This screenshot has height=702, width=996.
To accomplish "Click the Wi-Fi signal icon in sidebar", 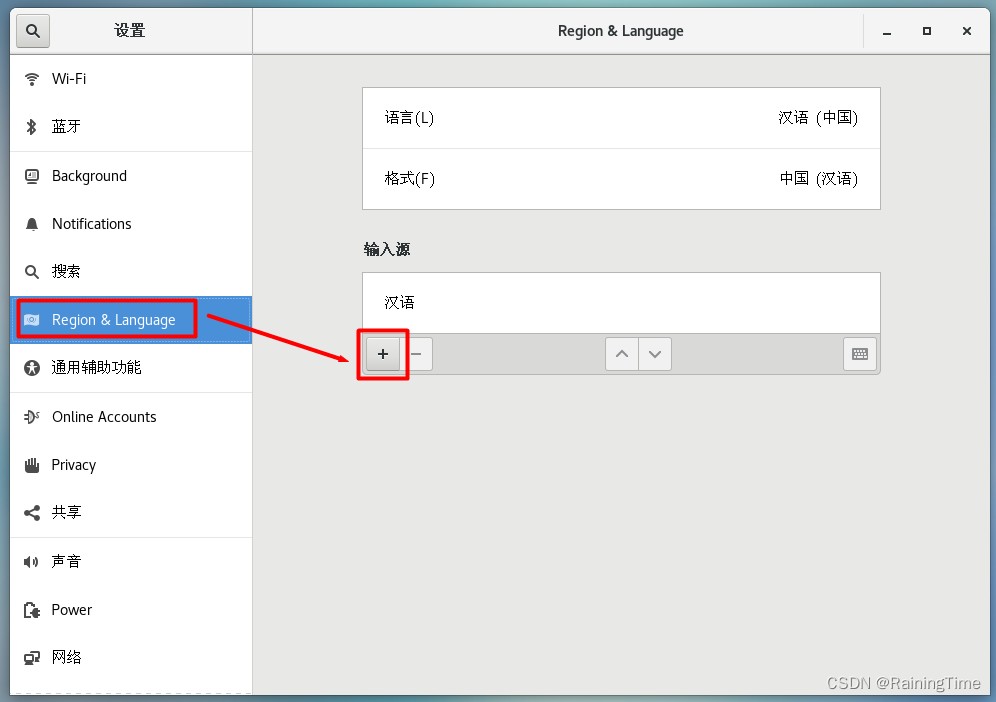I will click(x=32, y=79).
